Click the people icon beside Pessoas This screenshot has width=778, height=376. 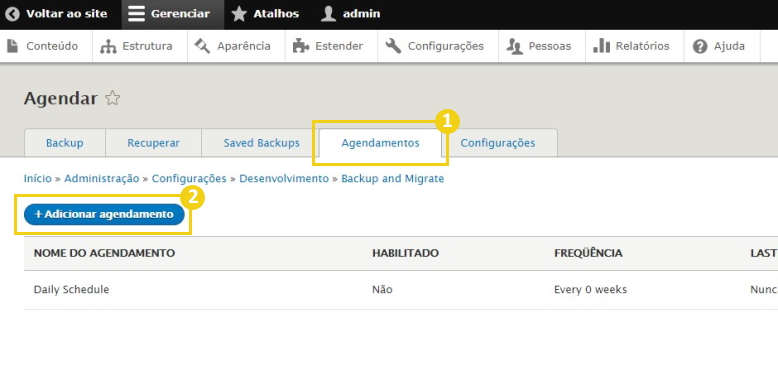tap(515, 46)
